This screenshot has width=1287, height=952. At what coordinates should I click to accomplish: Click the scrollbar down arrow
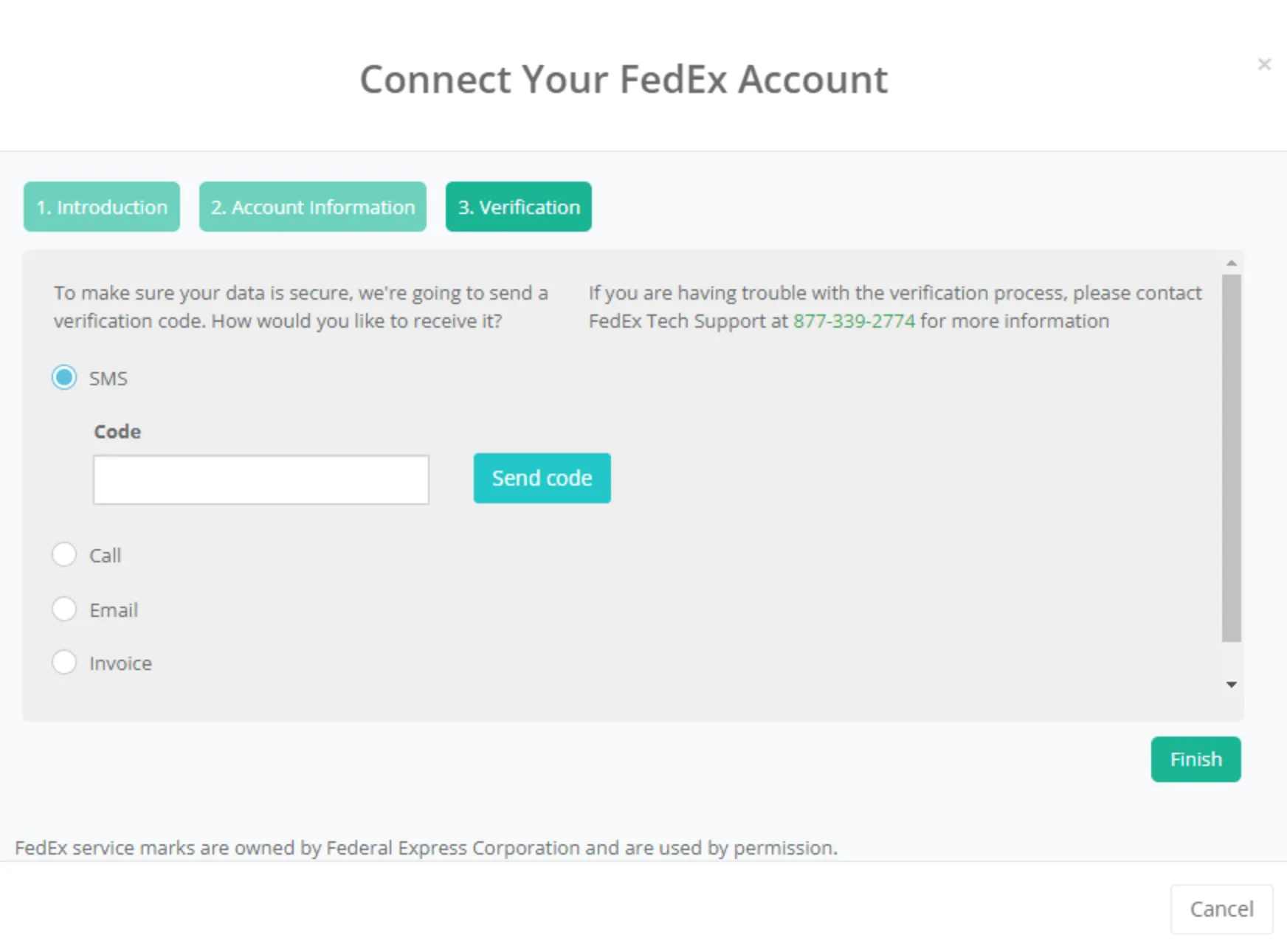coord(1232,685)
